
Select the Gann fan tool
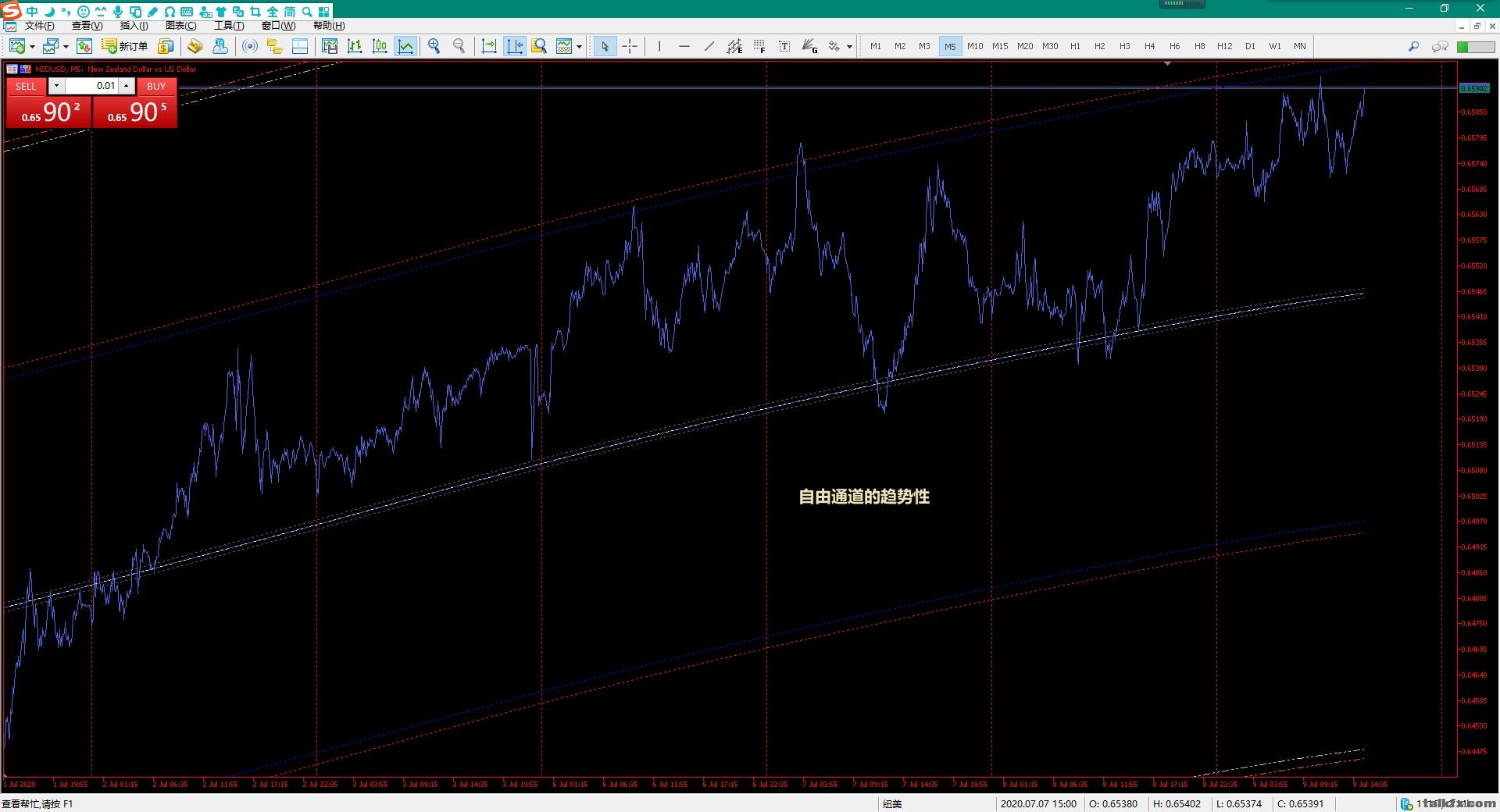(809, 47)
